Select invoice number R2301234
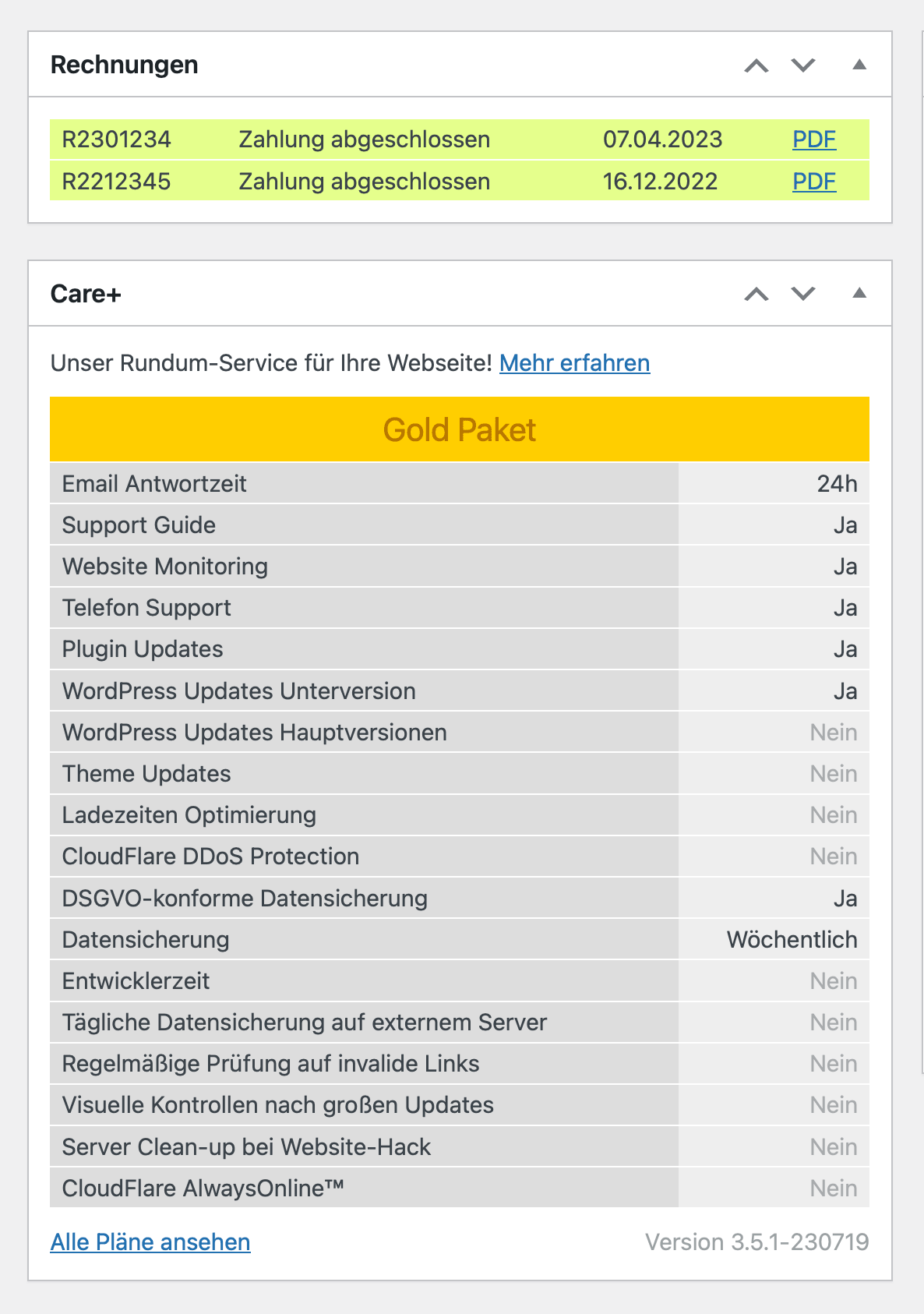Screen dimensions: 924x1314 tap(116, 140)
